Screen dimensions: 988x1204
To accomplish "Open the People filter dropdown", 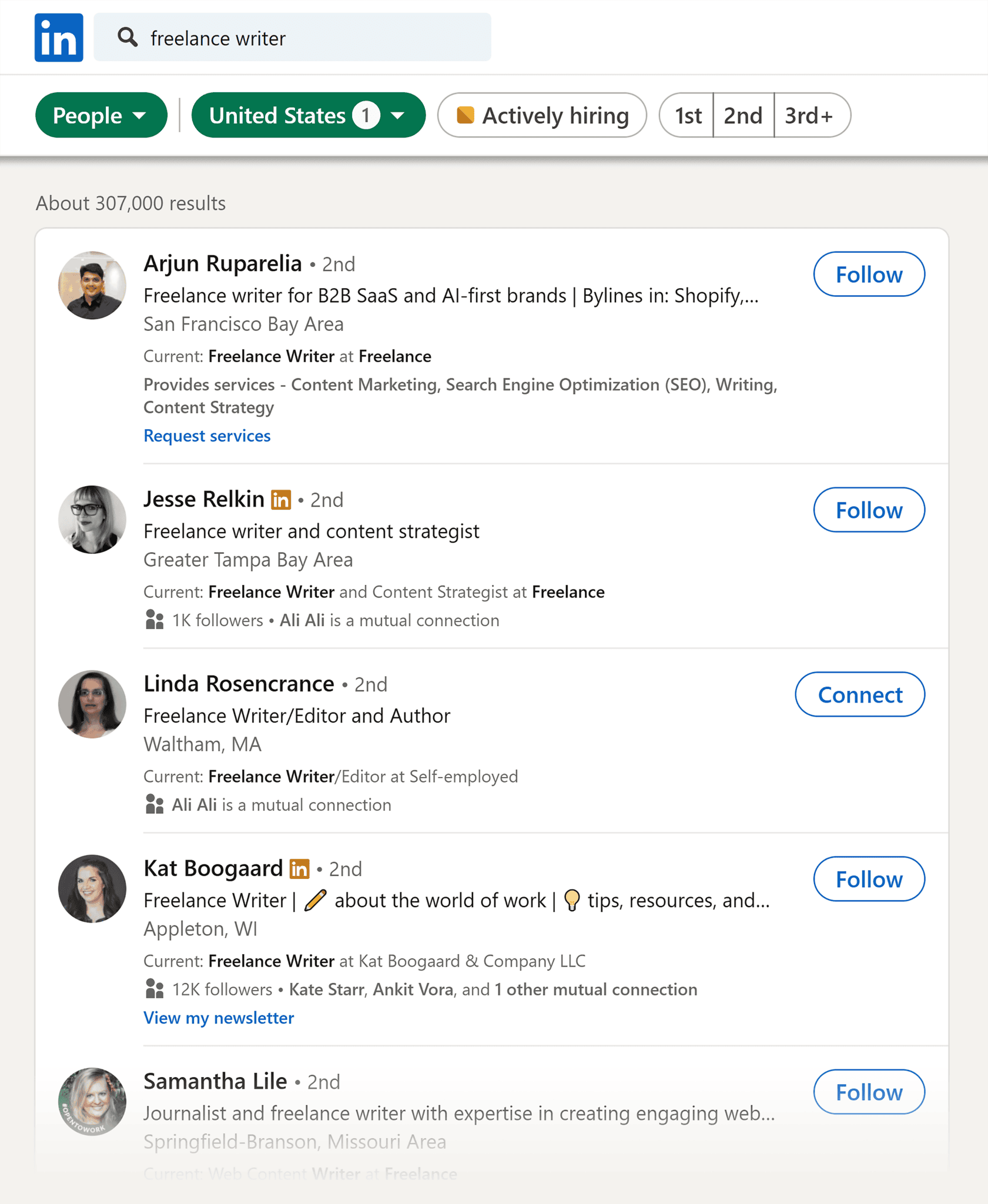I will (x=101, y=115).
